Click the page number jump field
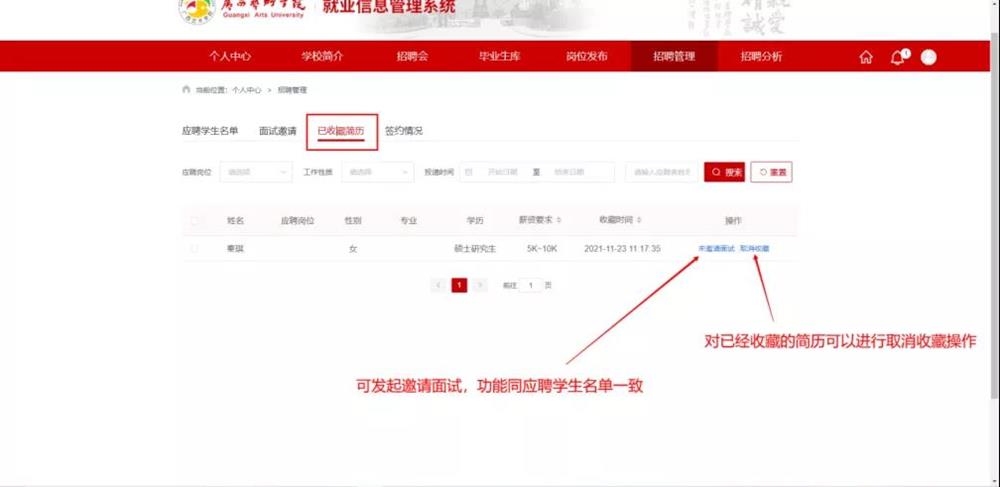Screen dimensions: 1000x487 coord(531,285)
